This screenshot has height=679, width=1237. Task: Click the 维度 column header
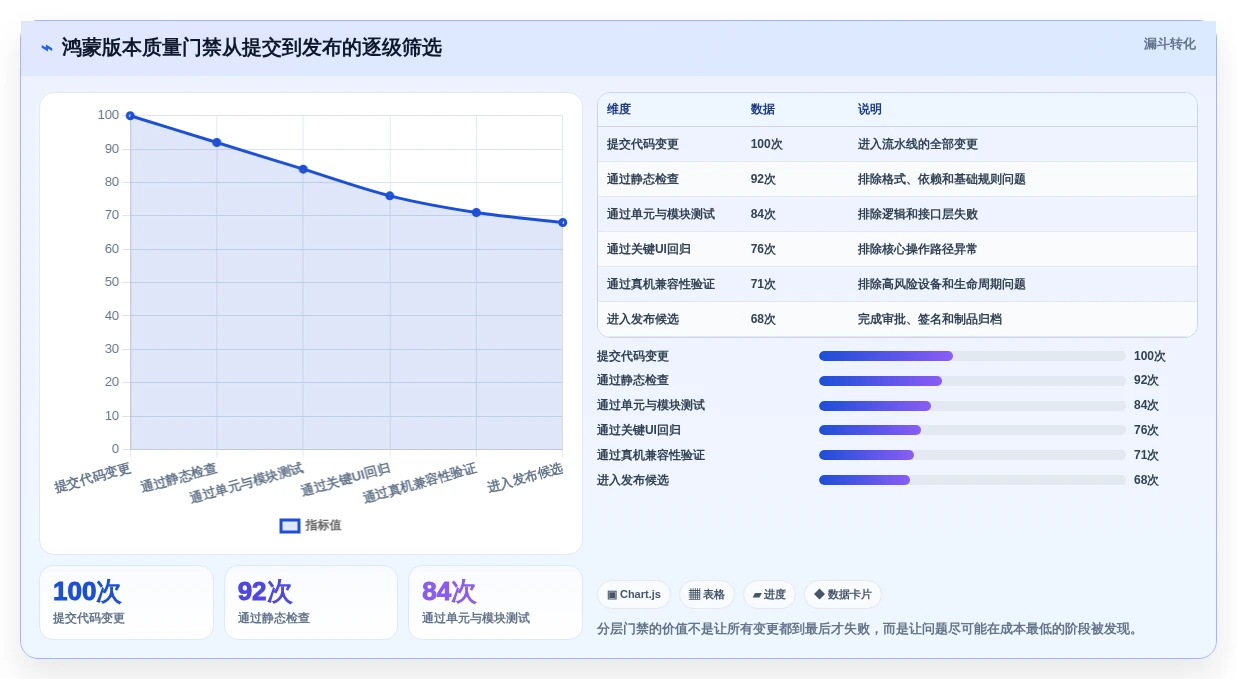pos(619,109)
